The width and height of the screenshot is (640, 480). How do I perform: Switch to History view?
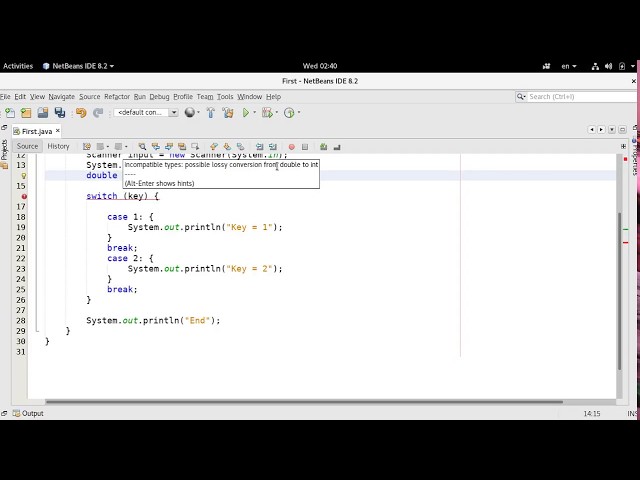click(58, 146)
